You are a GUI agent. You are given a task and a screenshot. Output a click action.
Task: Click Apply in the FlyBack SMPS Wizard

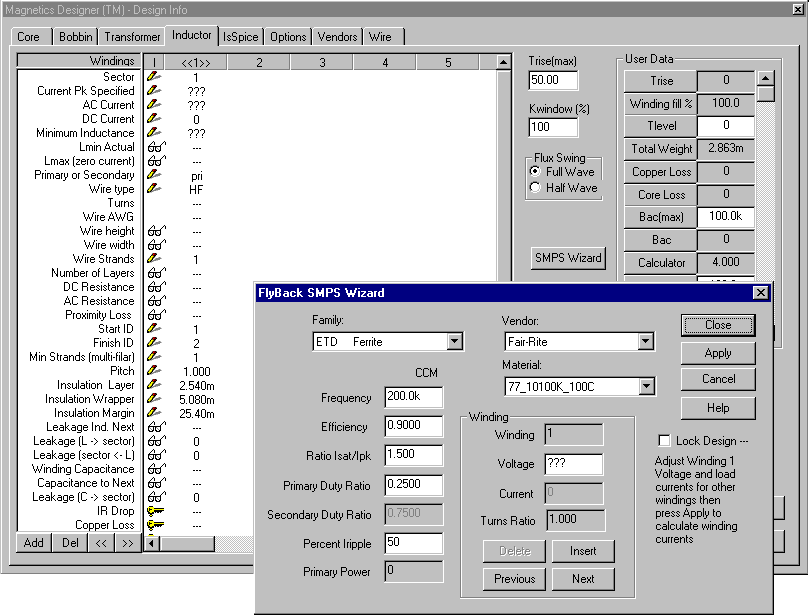coord(717,353)
